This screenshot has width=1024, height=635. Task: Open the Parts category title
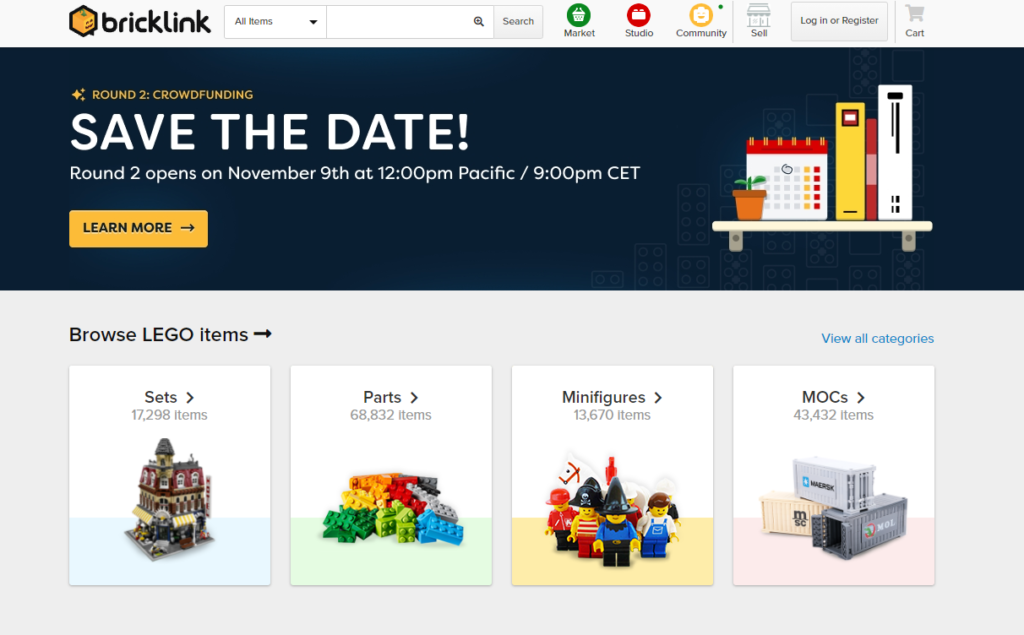[382, 397]
